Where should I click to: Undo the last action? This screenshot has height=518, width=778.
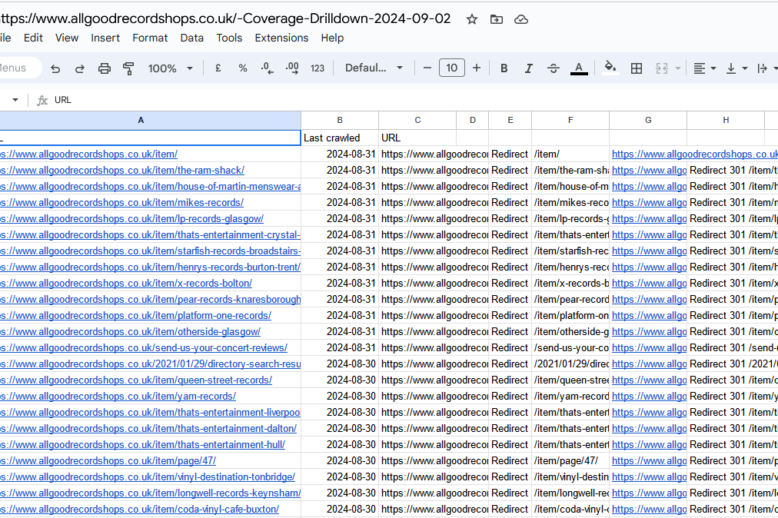point(55,68)
